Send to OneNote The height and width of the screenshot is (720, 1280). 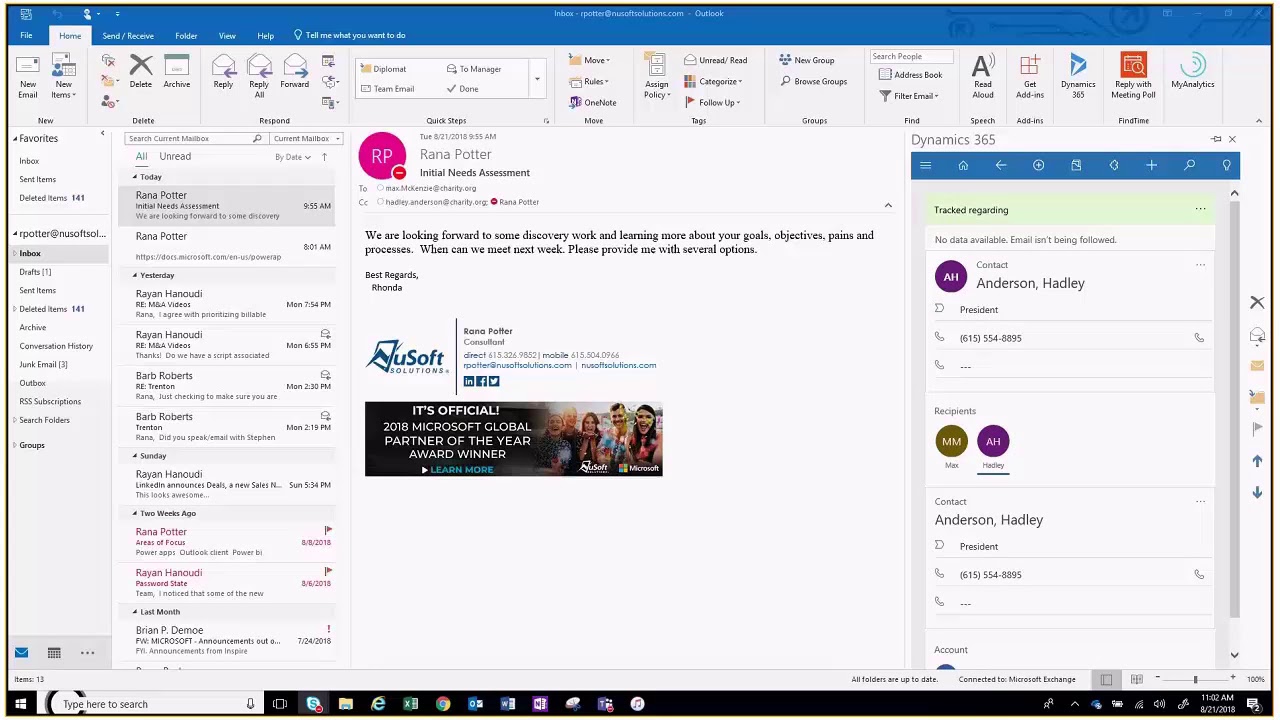(593, 102)
